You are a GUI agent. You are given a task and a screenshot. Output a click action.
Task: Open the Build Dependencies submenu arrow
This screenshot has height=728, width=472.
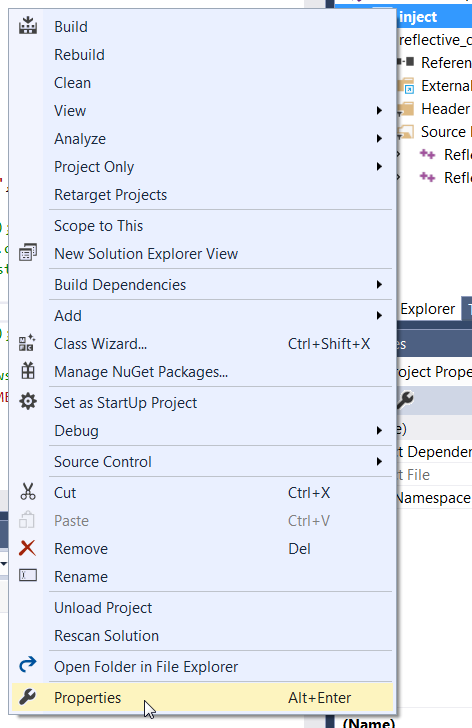click(379, 284)
